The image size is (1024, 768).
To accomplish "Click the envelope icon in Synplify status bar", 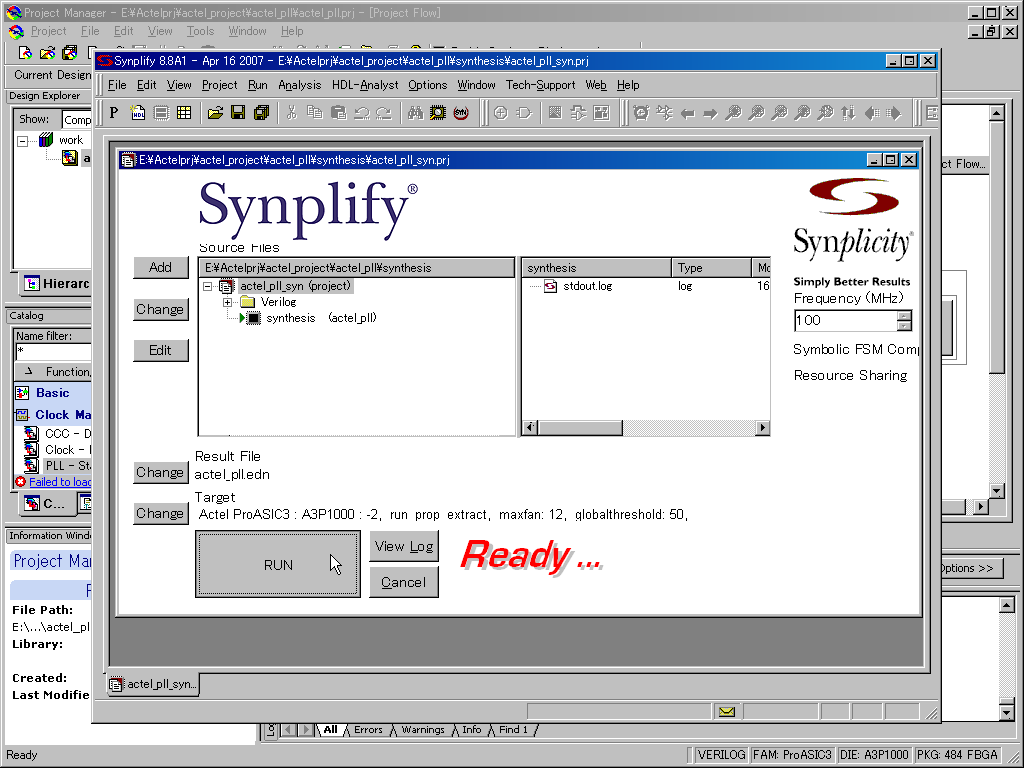I will coord(726,712).
